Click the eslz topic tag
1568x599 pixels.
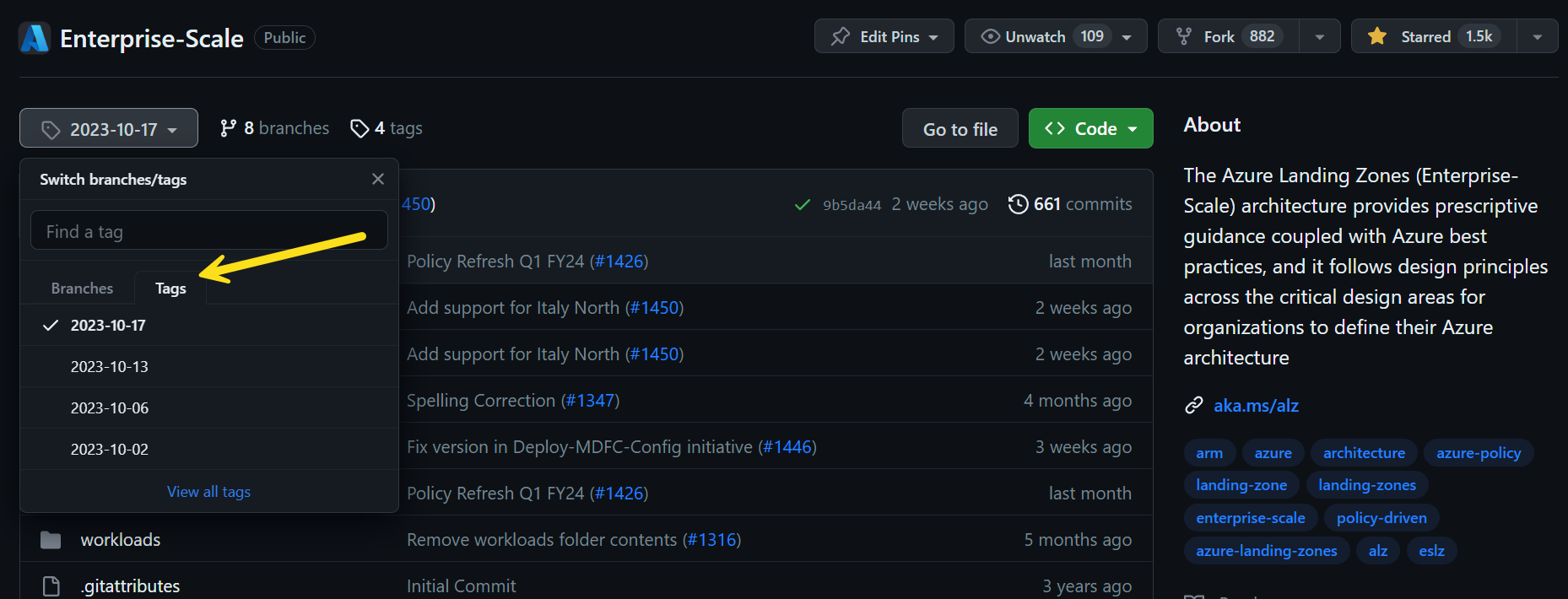coord(1431,551)
